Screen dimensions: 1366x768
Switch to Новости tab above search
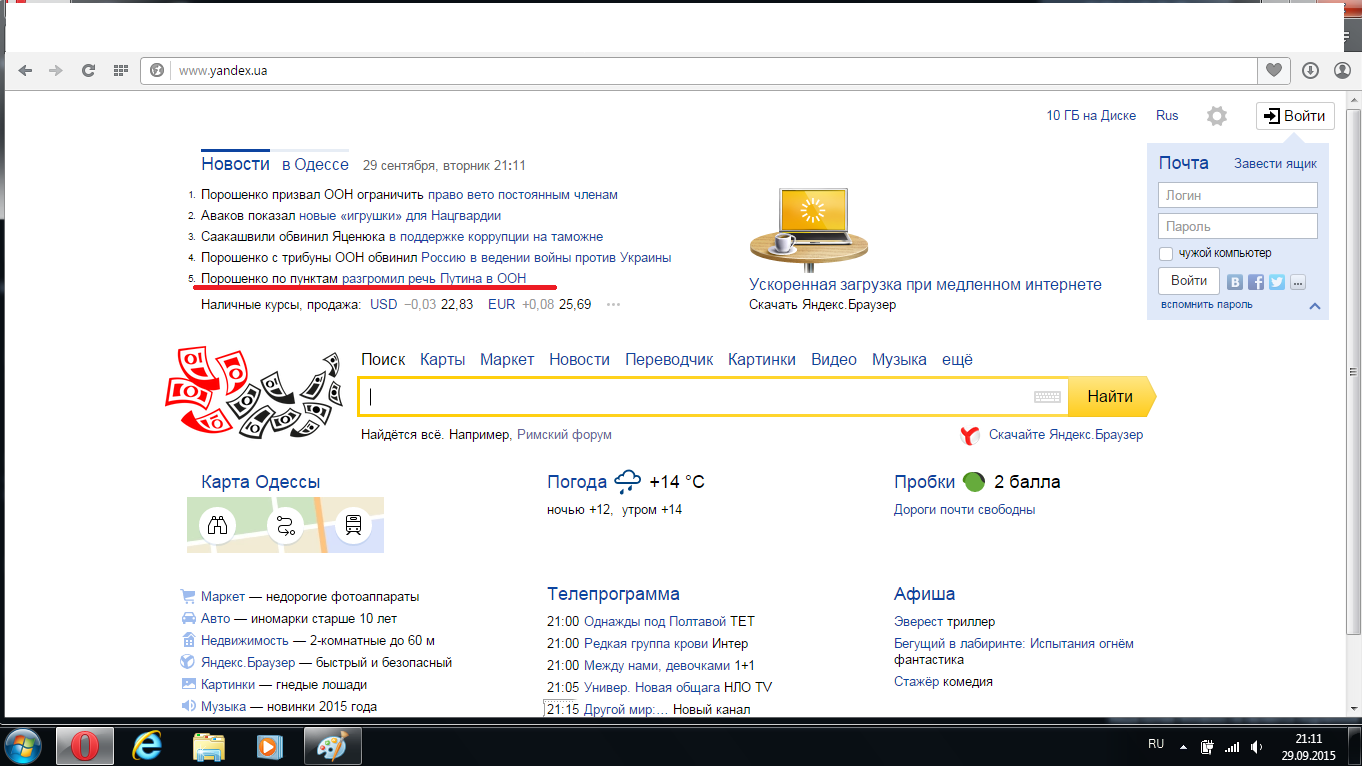[579, 360]
